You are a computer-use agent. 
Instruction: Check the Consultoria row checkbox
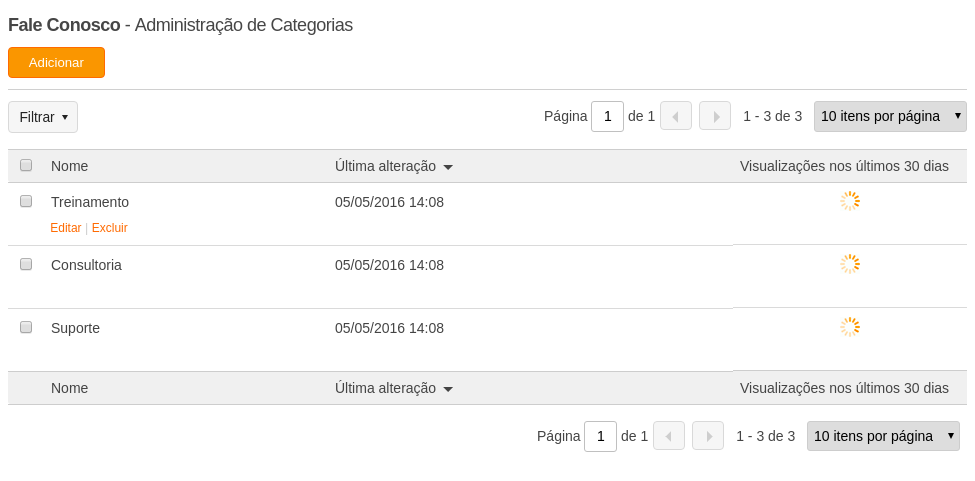(x=26, y=264)
